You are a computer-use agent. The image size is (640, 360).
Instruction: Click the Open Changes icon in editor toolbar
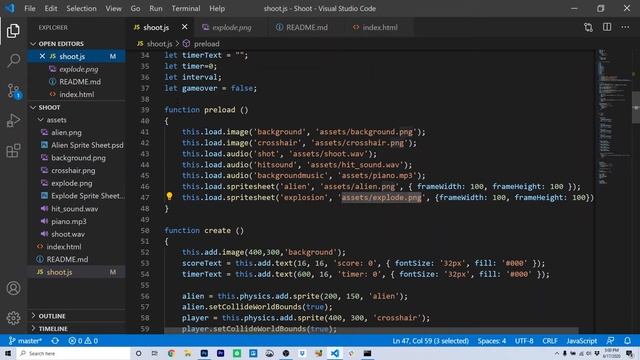(588, 27)
